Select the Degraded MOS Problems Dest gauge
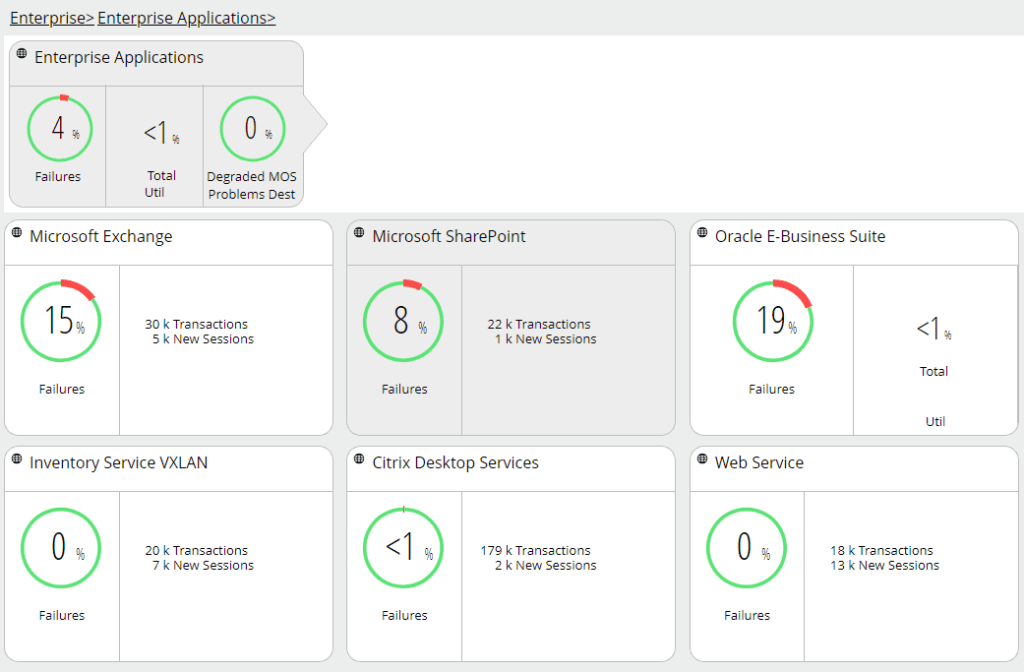The height and width of the screenshot is (672, 1024). 252,128
